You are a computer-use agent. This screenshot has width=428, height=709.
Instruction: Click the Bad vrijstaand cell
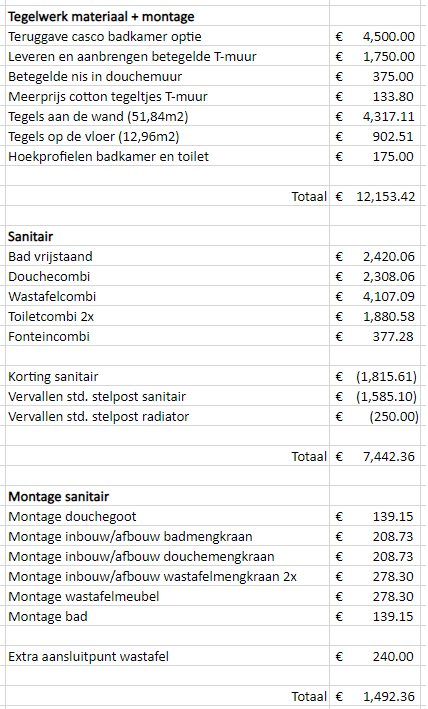point(167,256)
